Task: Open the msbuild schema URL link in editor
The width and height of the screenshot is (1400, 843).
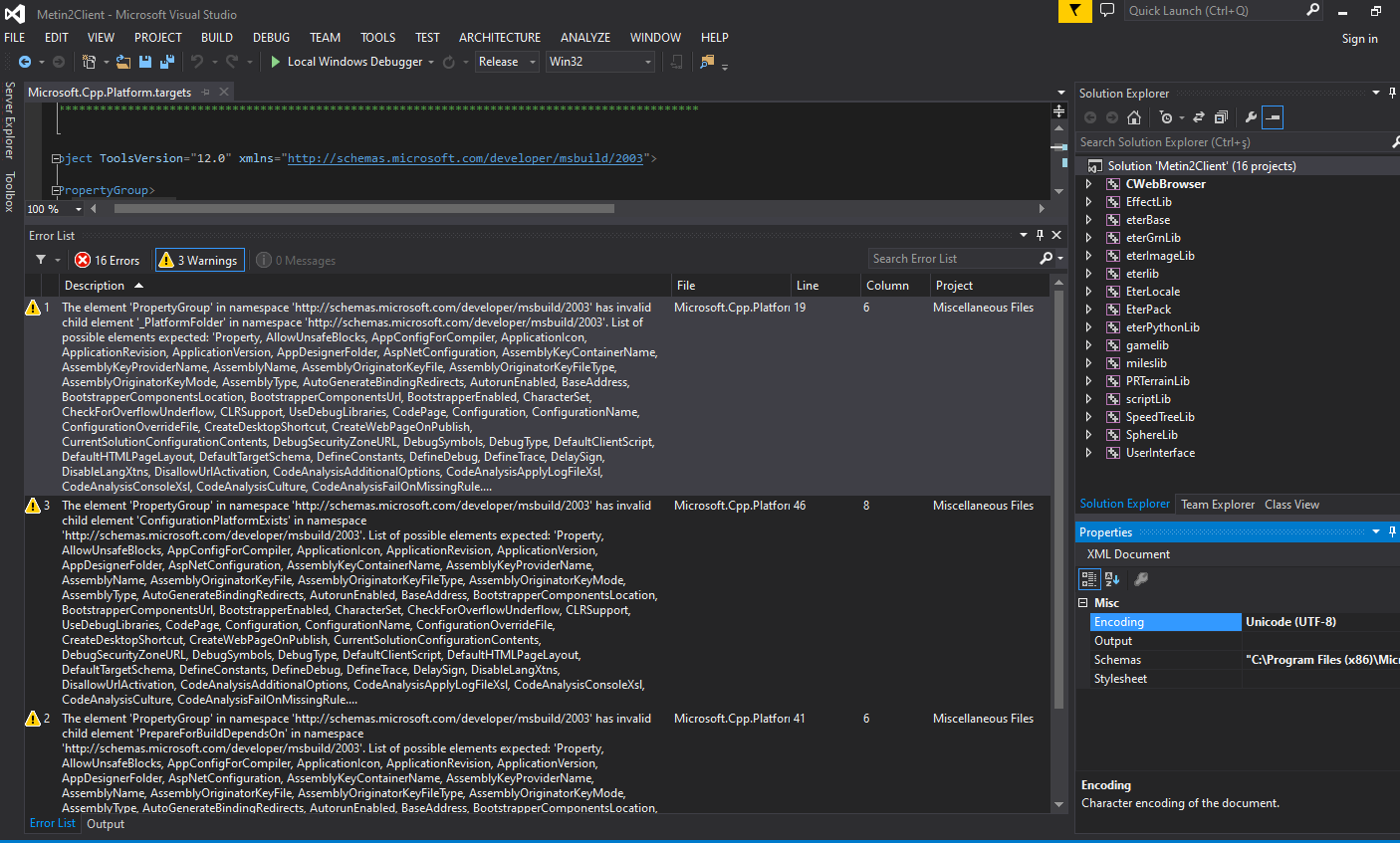Action: (465, 158)
